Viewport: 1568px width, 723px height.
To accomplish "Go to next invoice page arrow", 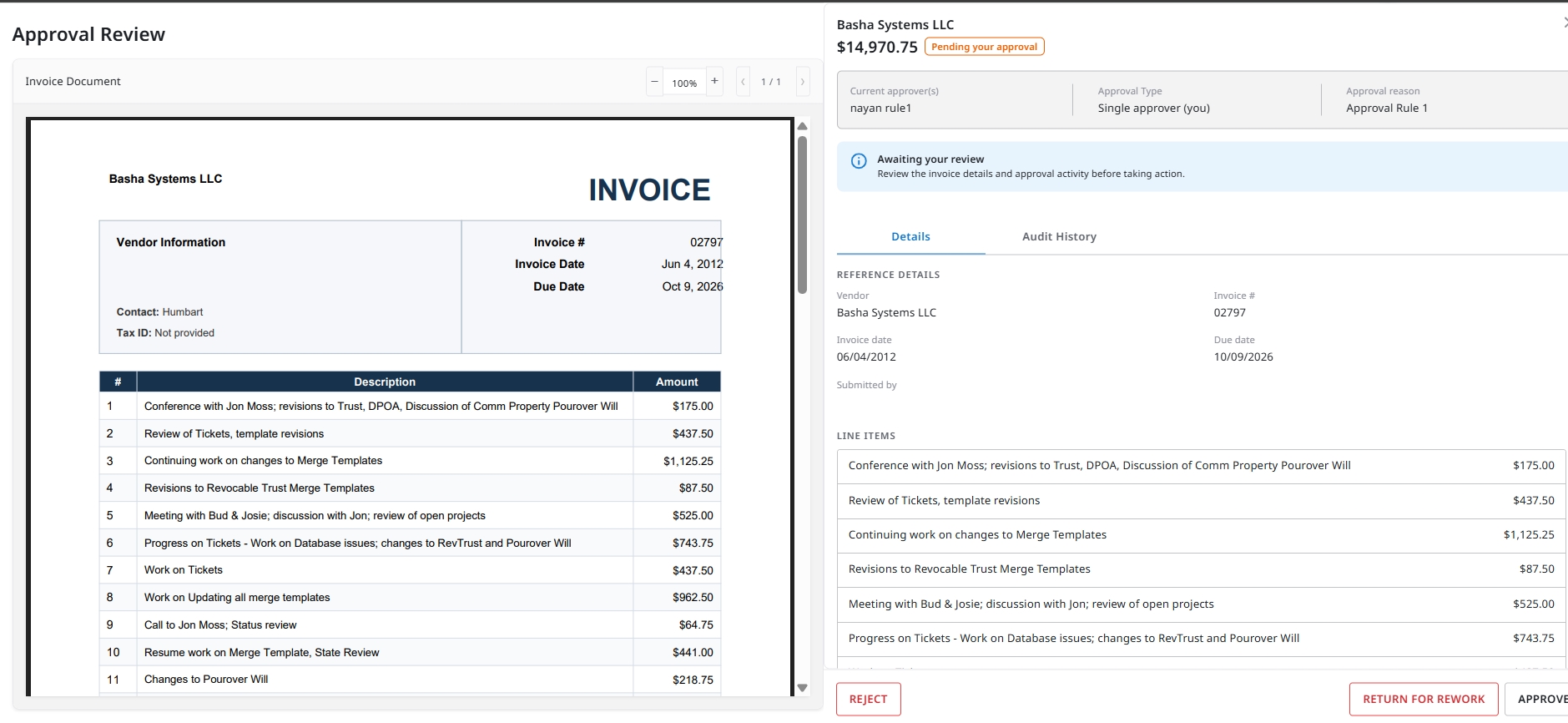I will click(803, 82).
